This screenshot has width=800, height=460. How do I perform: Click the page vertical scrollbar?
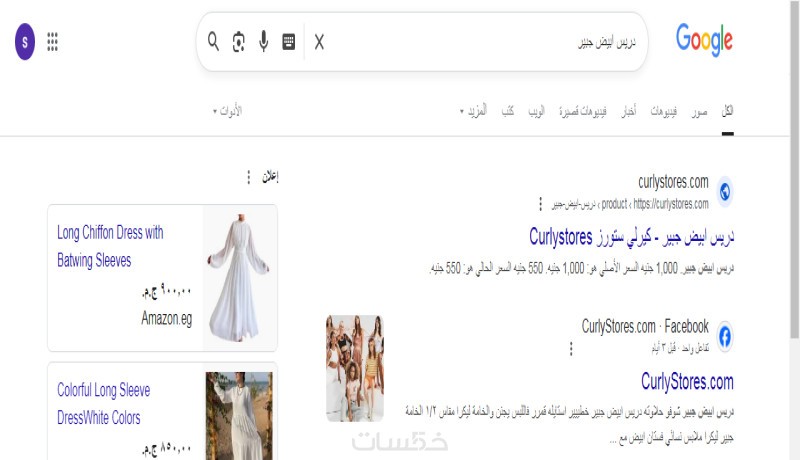[794, 168]
